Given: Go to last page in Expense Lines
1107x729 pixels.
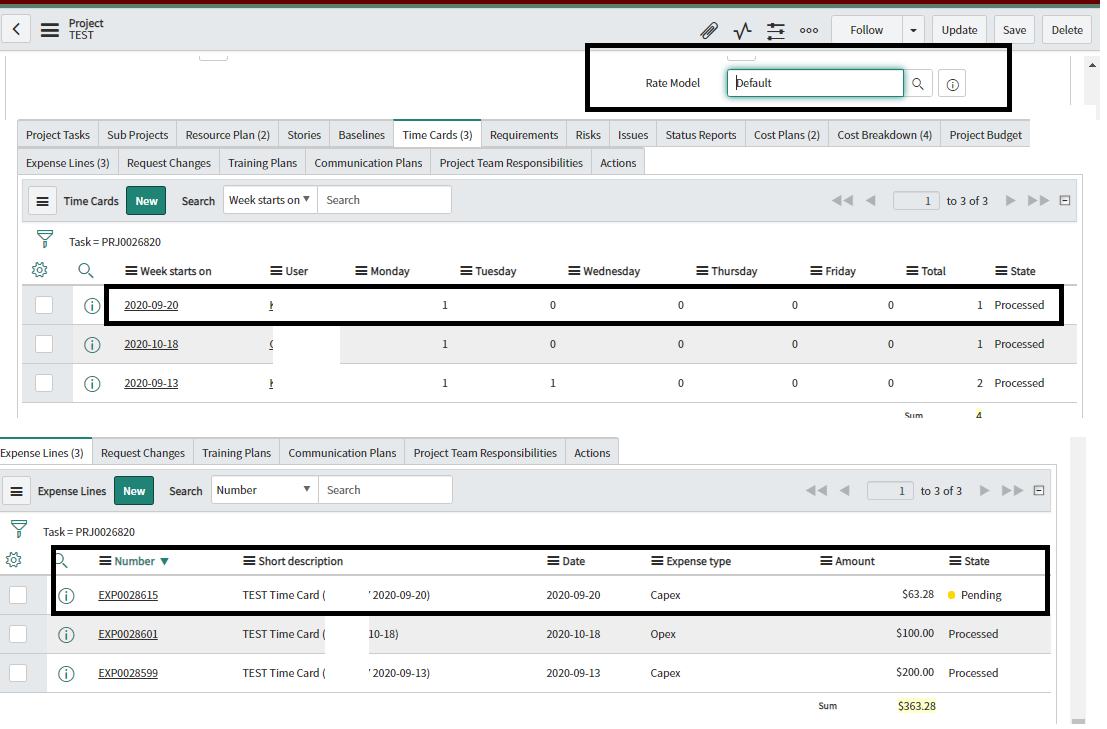Looking at the screenshot, I should pyautogui.click(x=1012, y=490).
